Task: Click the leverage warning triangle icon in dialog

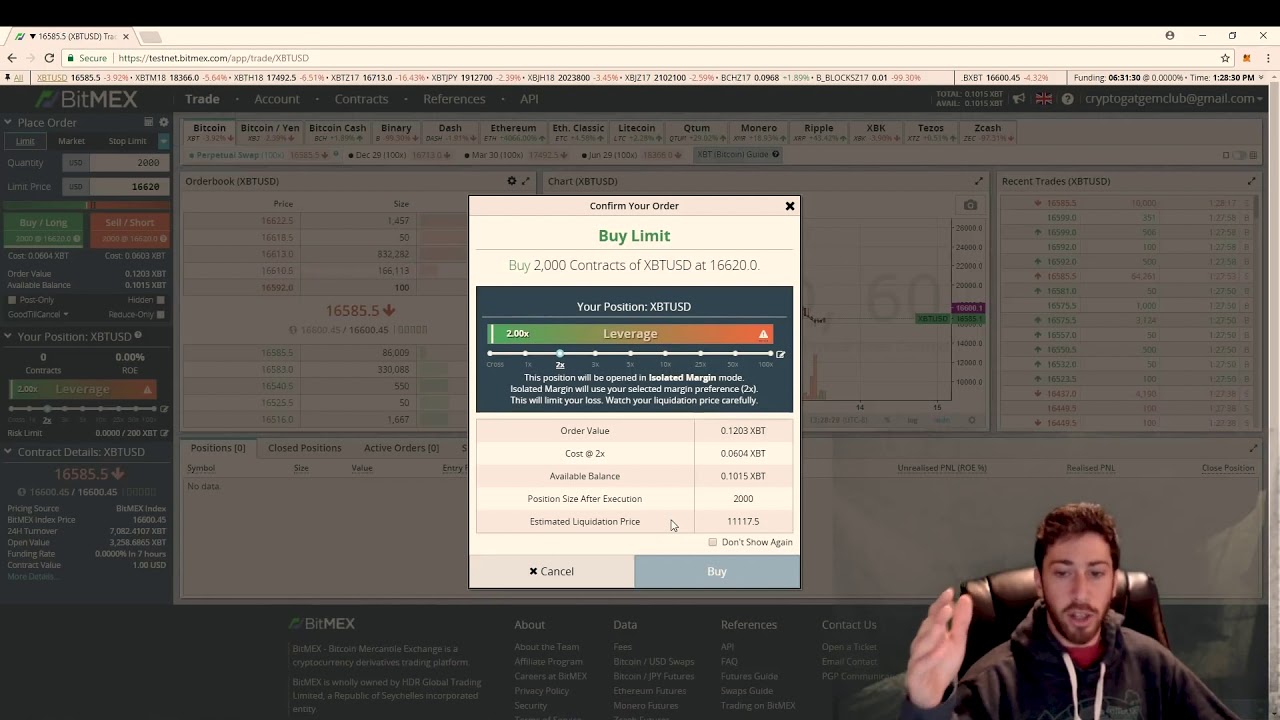Action: [763, 334]
